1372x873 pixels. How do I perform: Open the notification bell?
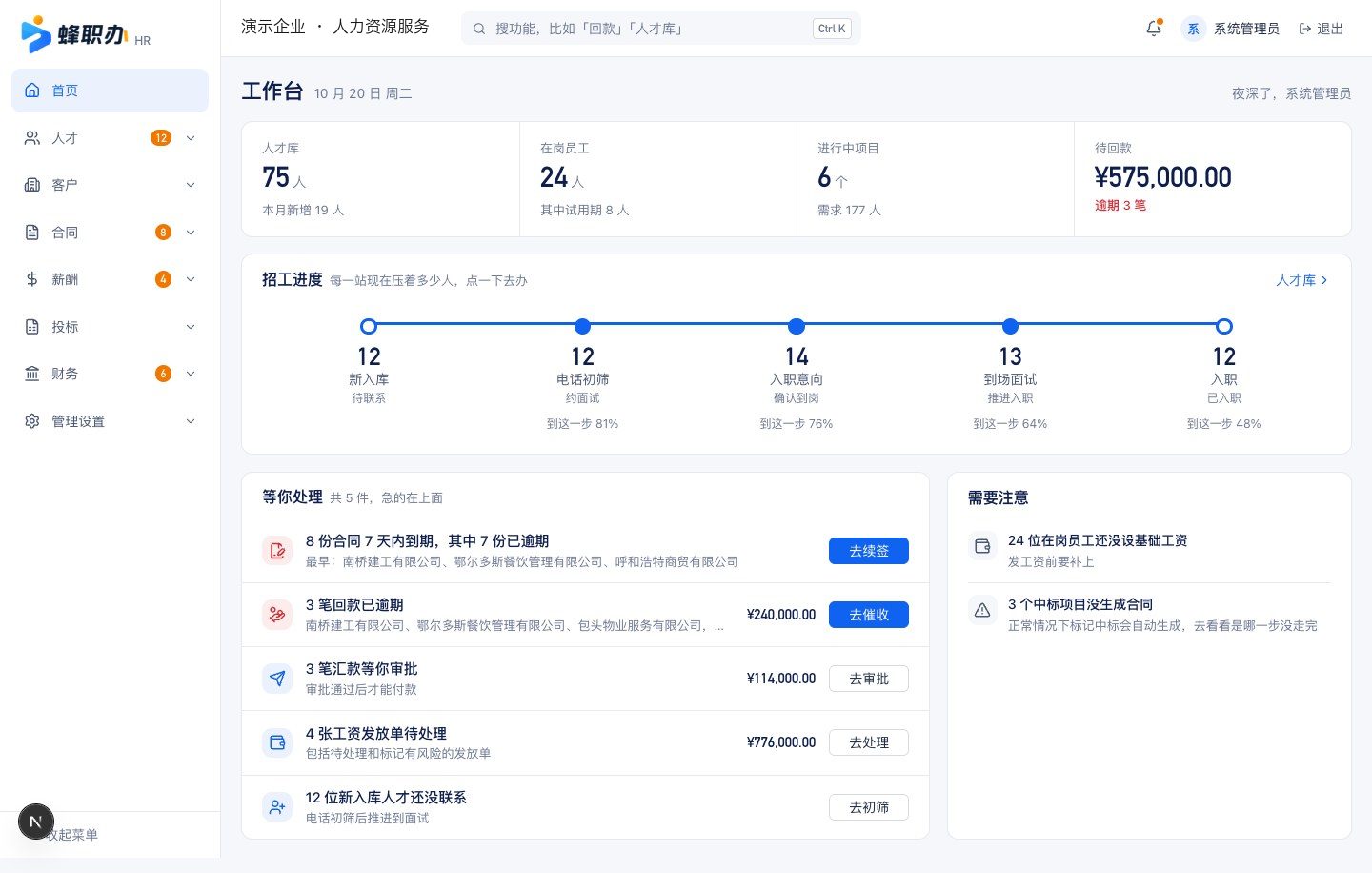click(x=1154, y=29)
